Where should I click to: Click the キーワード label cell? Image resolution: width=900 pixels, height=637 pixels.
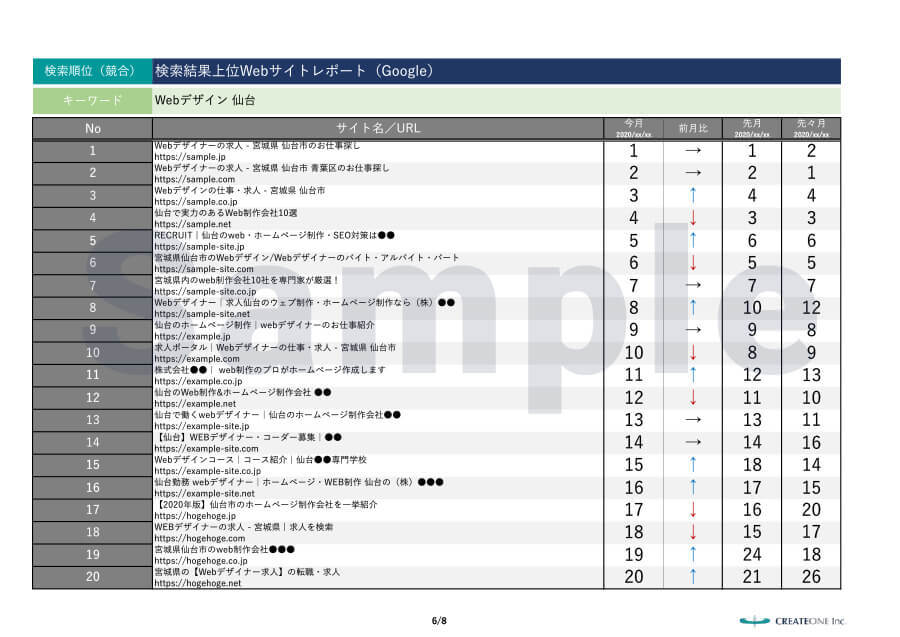[90, 100]
